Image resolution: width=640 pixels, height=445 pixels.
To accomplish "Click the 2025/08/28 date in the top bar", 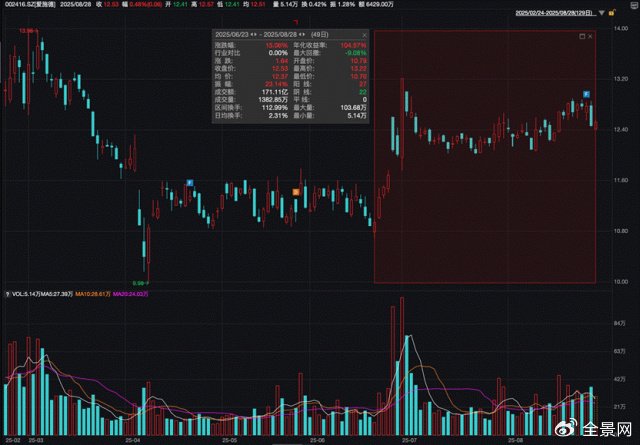I will (x=76, y=4).
